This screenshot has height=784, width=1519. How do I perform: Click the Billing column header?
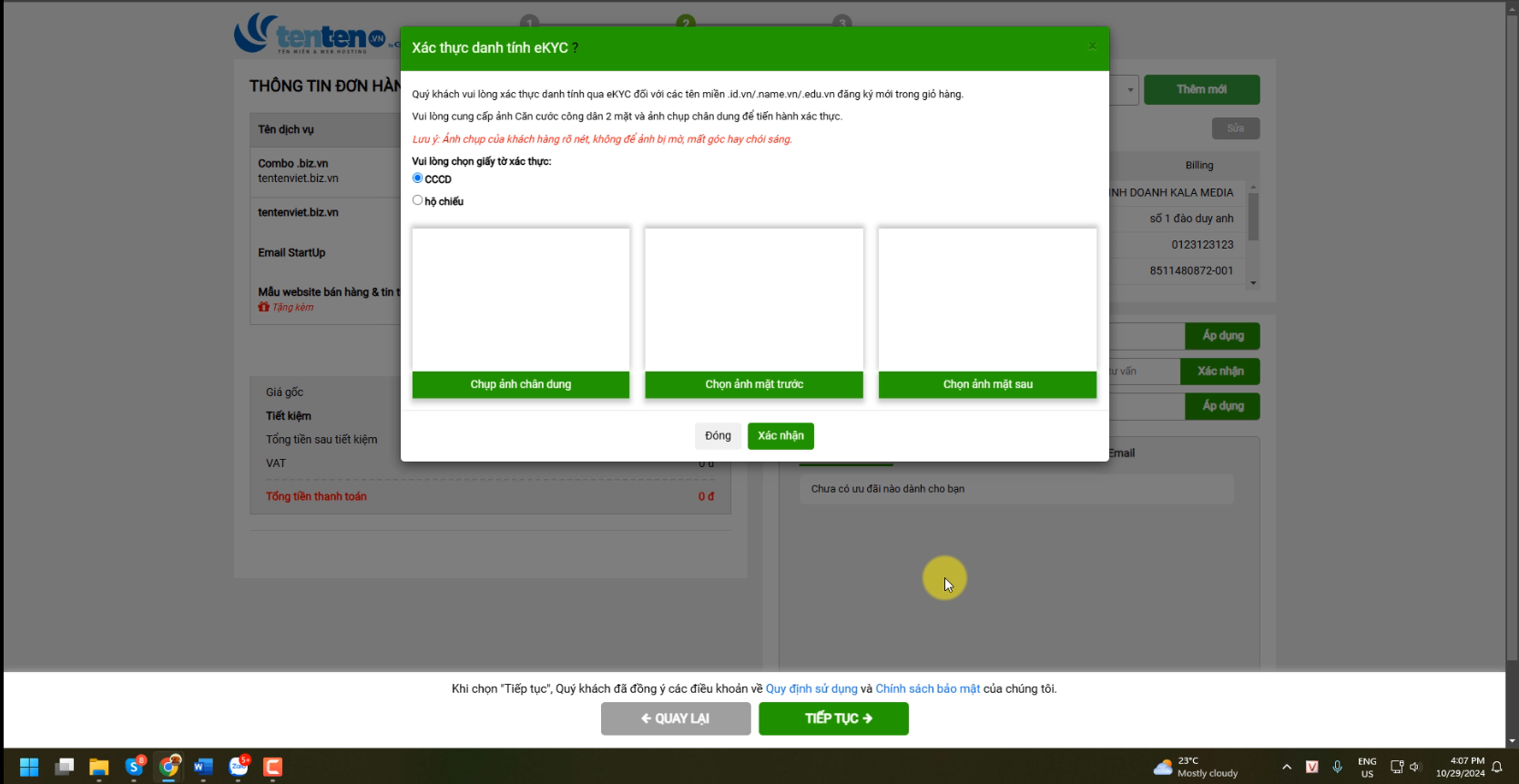[x=1199, y=166]
